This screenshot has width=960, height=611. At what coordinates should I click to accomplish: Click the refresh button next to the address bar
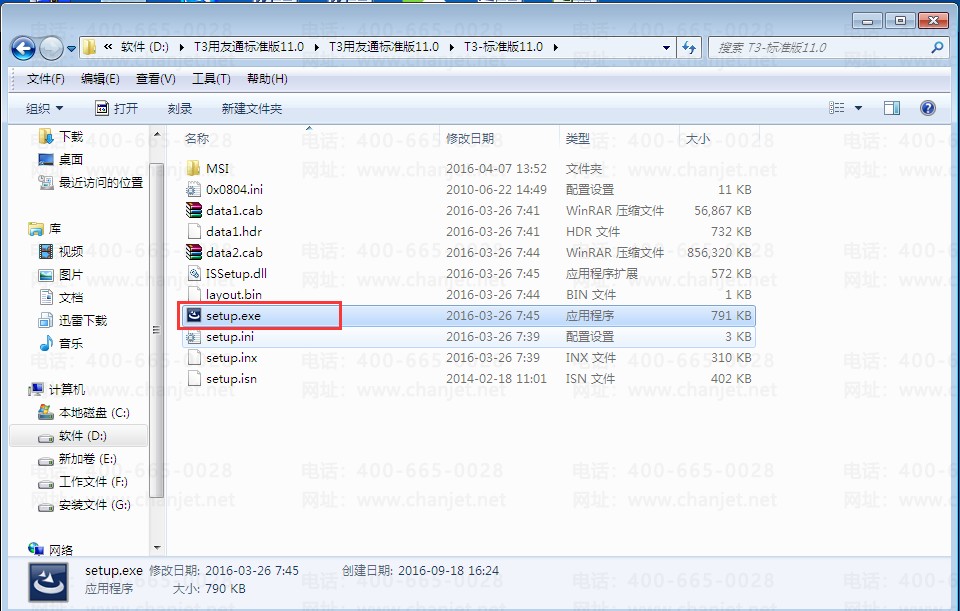689,47
